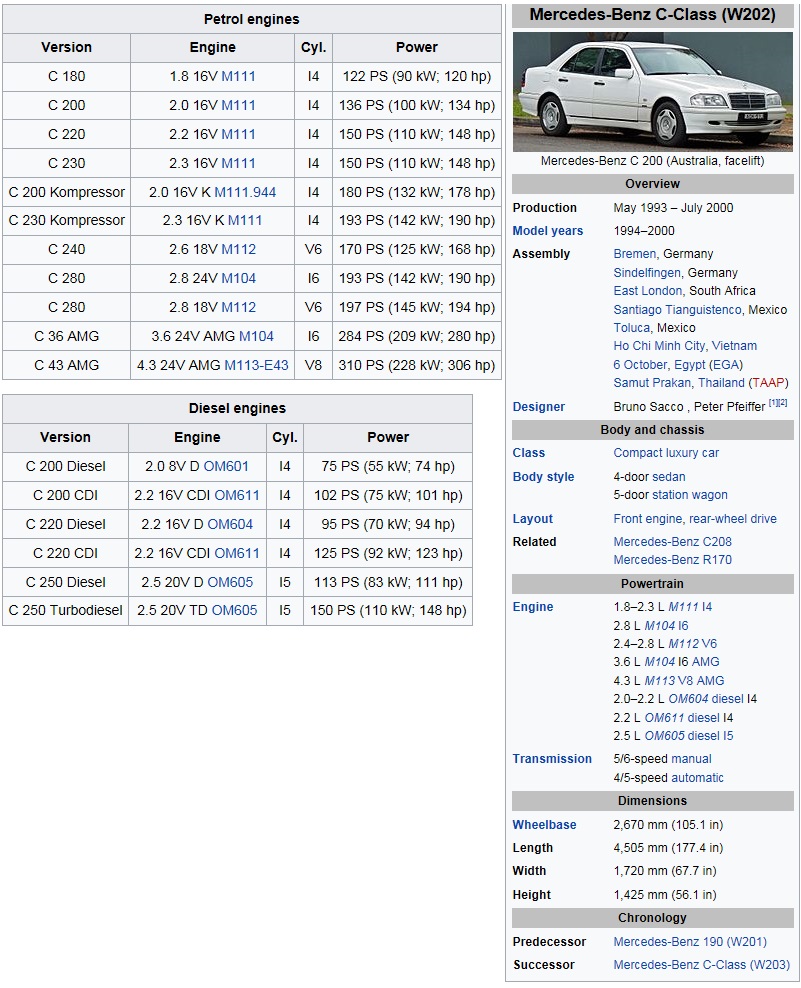Click the 'Mercedes-Benz C-Class (W202)' infobox title
The image size is (801, 988).
[x=653, y=15]
